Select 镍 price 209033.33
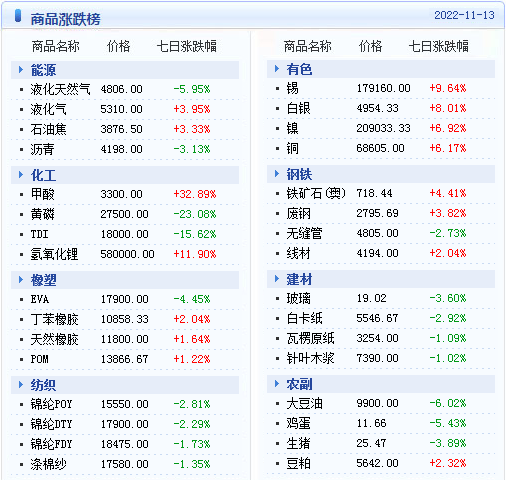The width and height of the screenshot is (506, 480). click(383, 128)
